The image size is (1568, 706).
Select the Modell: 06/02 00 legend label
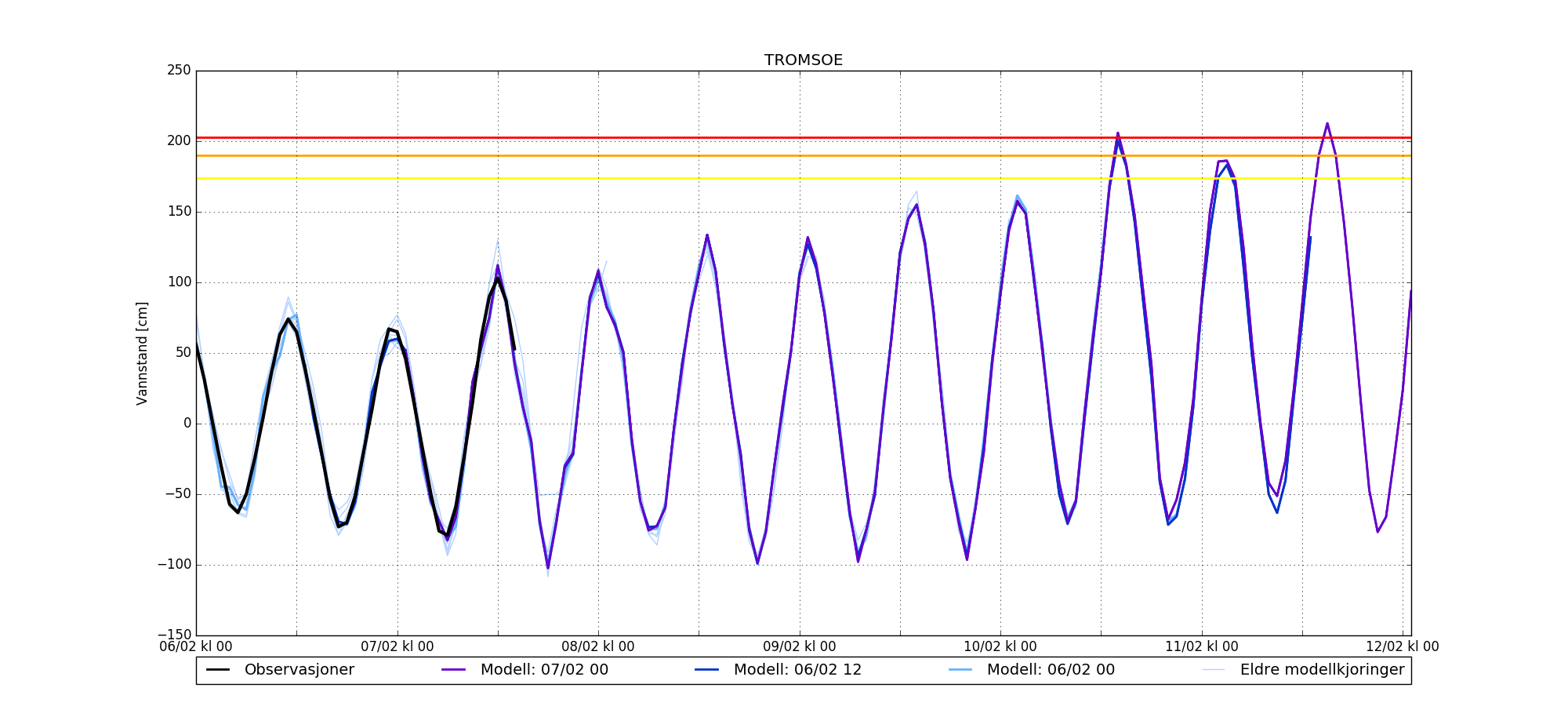1051,670
